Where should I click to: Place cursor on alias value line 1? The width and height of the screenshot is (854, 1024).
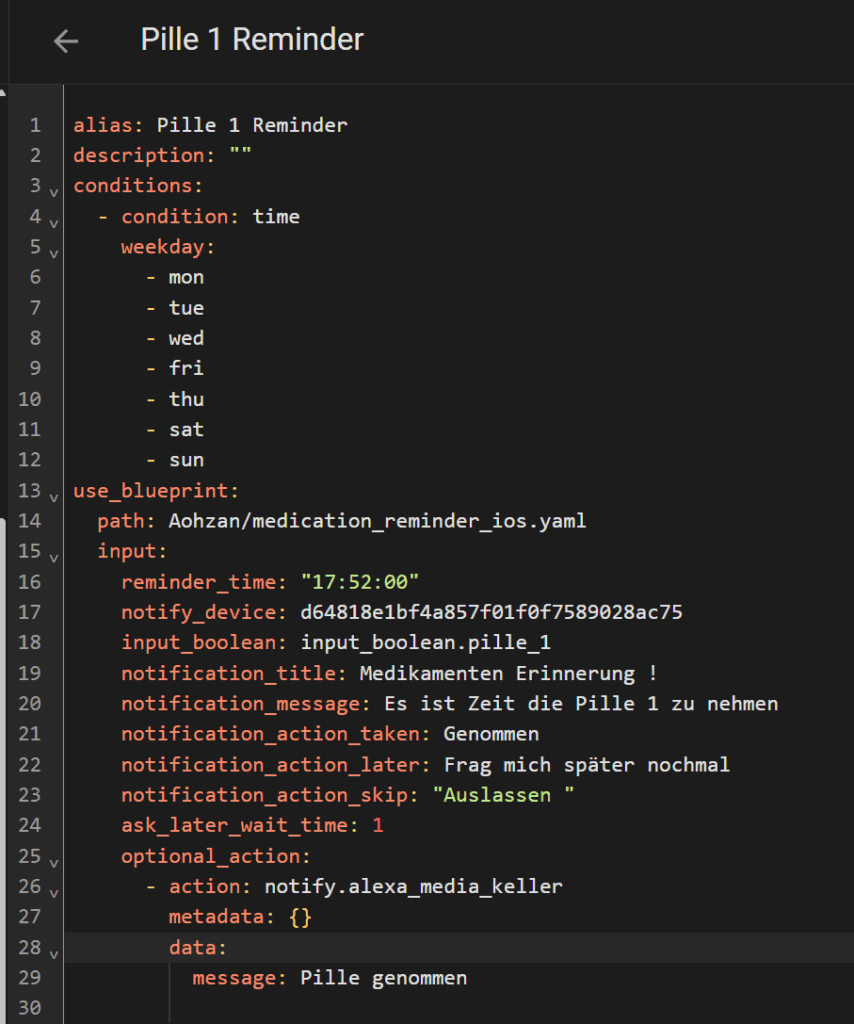(252, 125)
